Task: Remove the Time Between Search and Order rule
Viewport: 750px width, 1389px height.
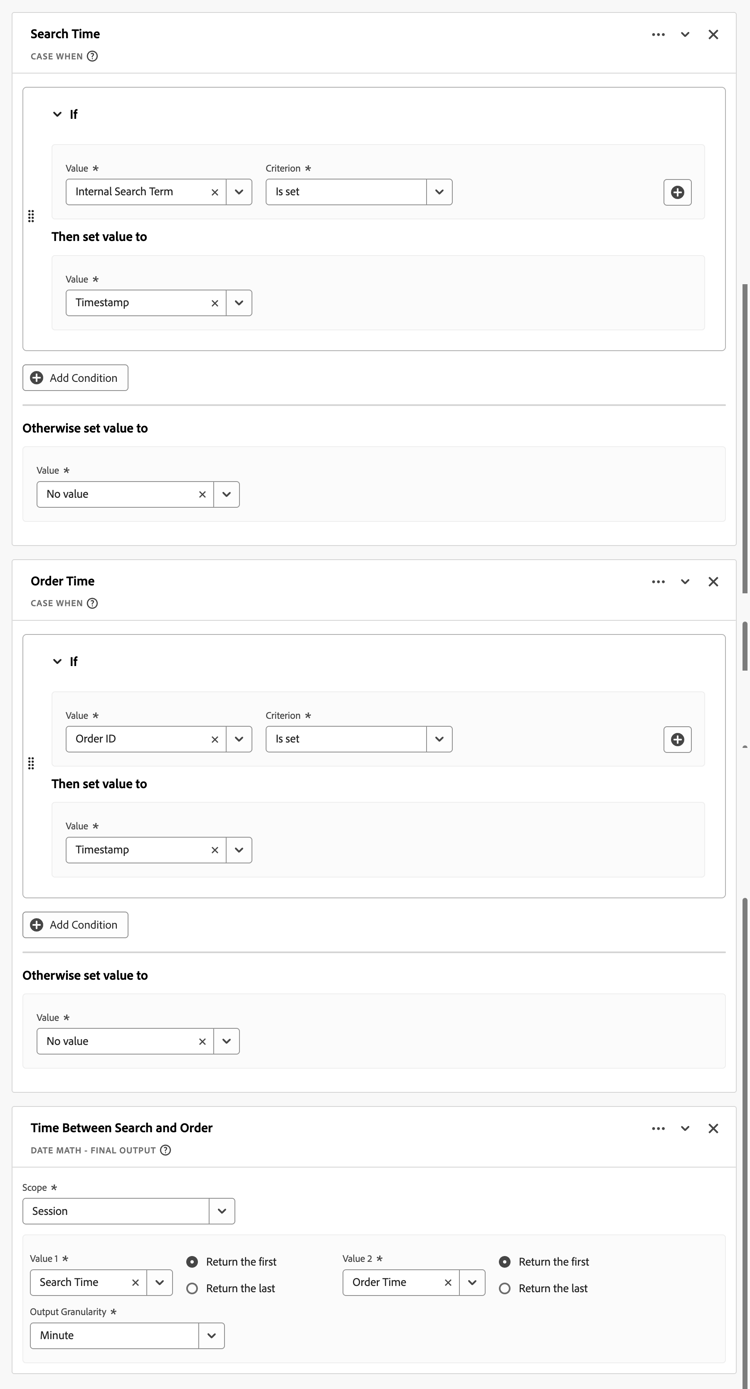Action: tap(713, 1128)
